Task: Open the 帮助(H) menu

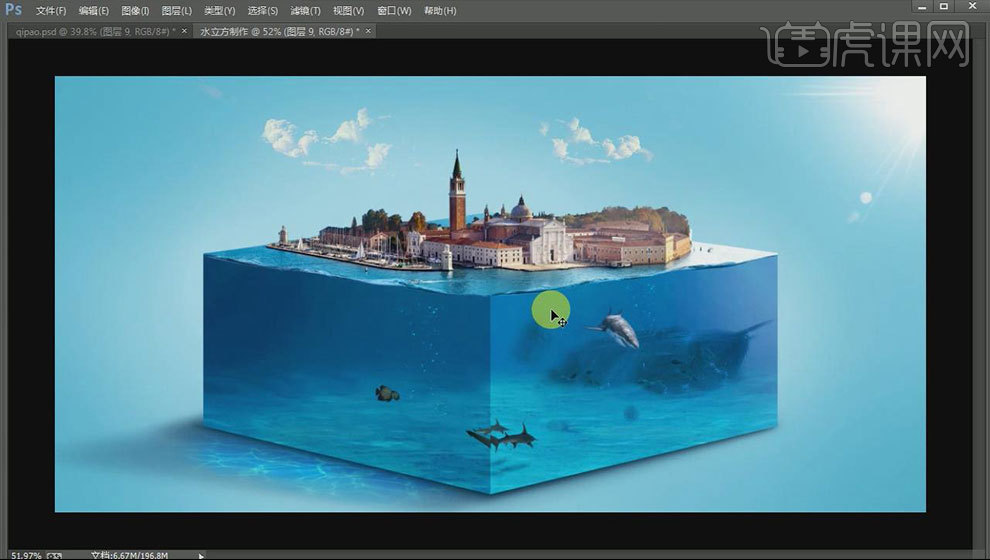Action: point(439,11)
